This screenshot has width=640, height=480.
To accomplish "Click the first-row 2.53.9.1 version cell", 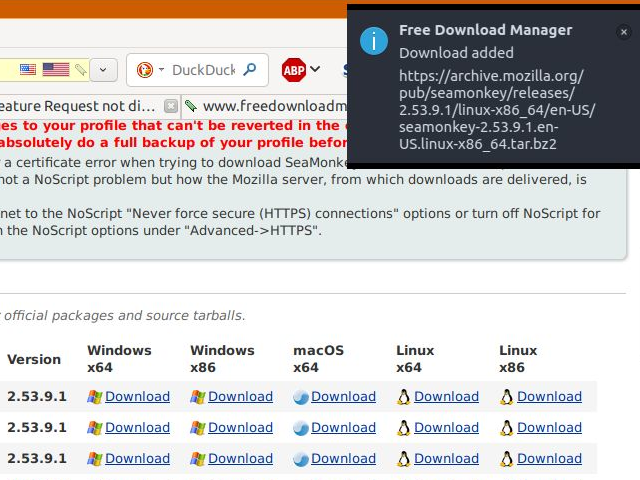I will [x=37, y=396].
